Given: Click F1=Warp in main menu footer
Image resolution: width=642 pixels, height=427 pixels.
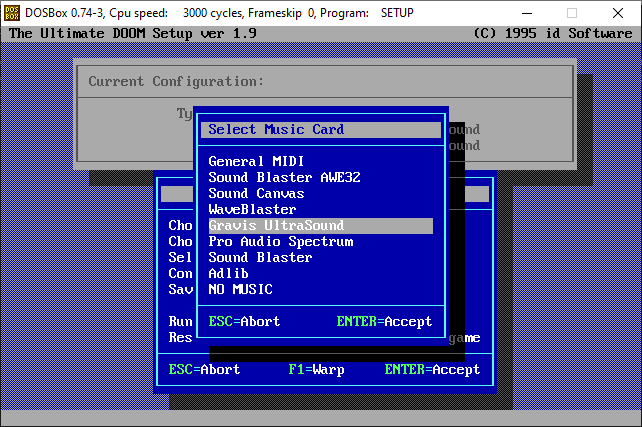Looking at the screenshot, I should (x=316, y=369).
